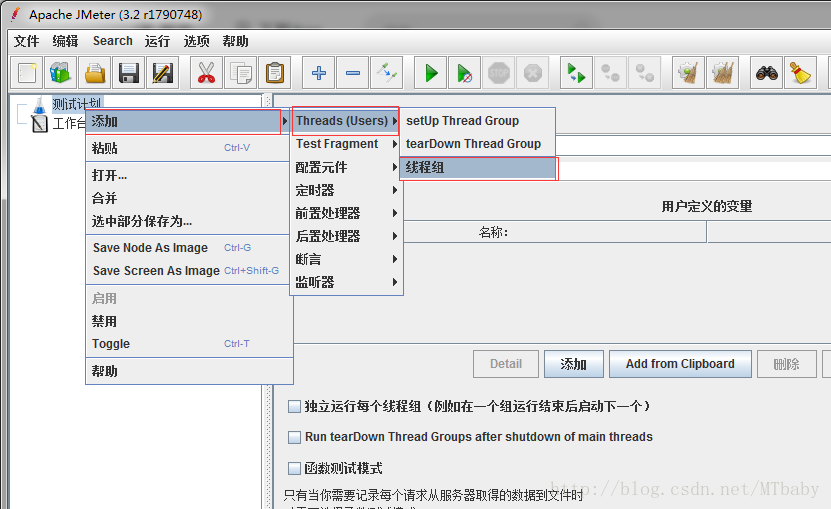Open Search with binoculars icon

(767, 73)
